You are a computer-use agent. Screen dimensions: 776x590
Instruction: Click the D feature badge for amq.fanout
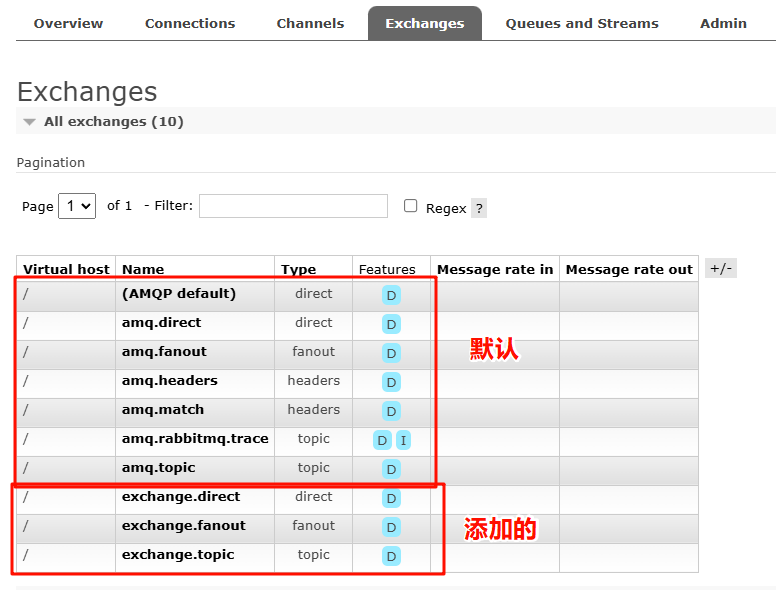click(x=391, y=353)
